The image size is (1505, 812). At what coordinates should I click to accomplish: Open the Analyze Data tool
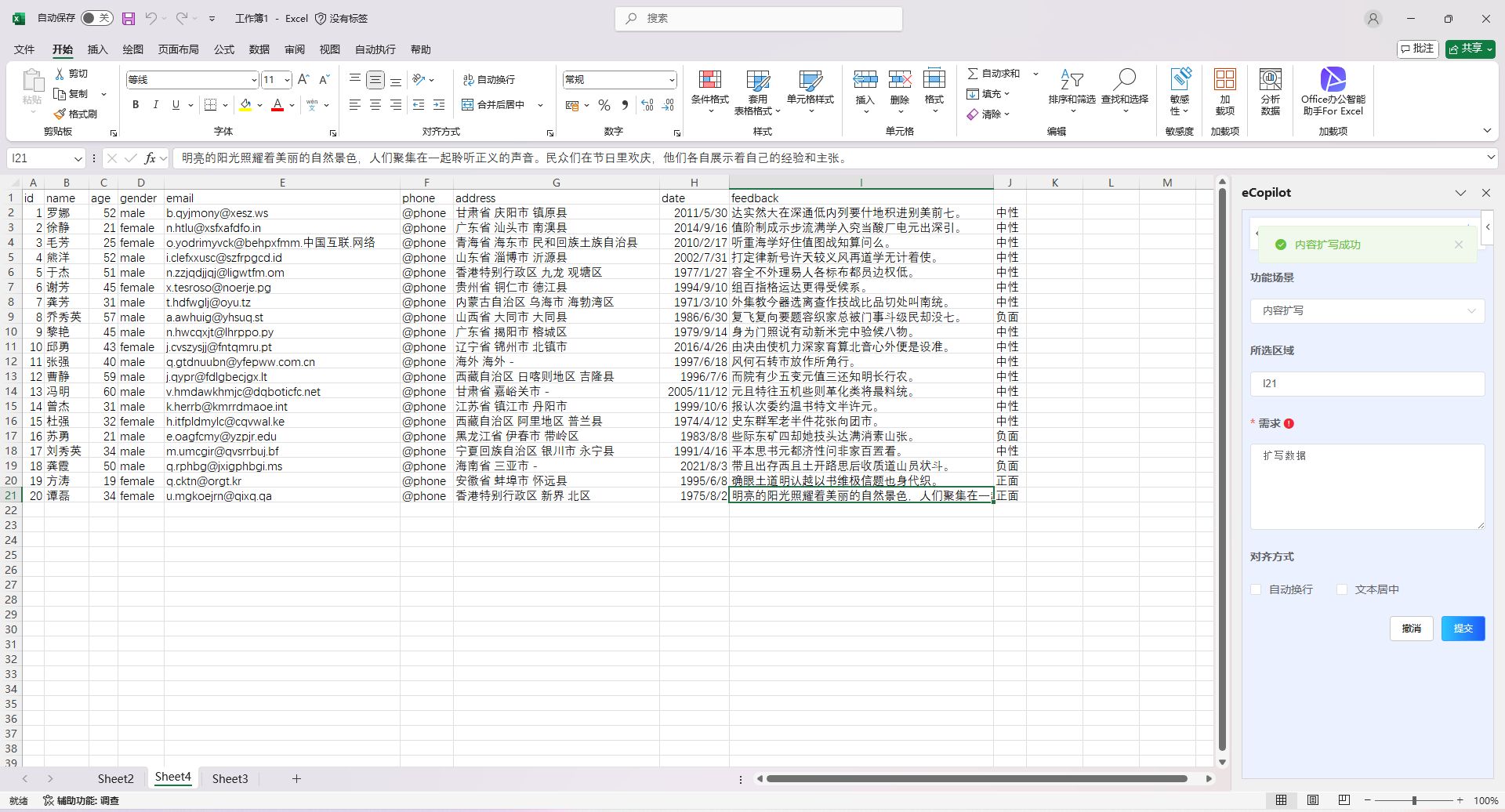click(1270, 80)
